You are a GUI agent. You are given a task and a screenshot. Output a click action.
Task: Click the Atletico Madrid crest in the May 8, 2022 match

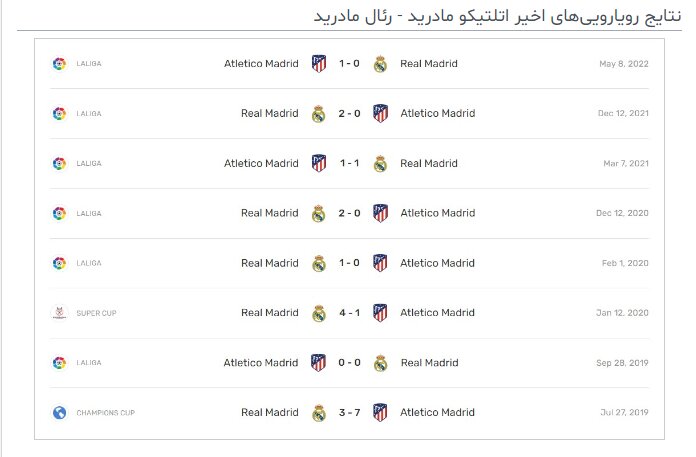tap(319, 64)
